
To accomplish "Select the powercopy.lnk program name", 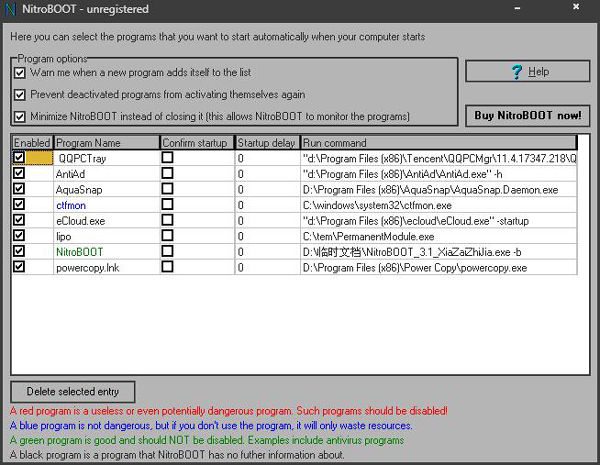I will click(x=88, y=268).
